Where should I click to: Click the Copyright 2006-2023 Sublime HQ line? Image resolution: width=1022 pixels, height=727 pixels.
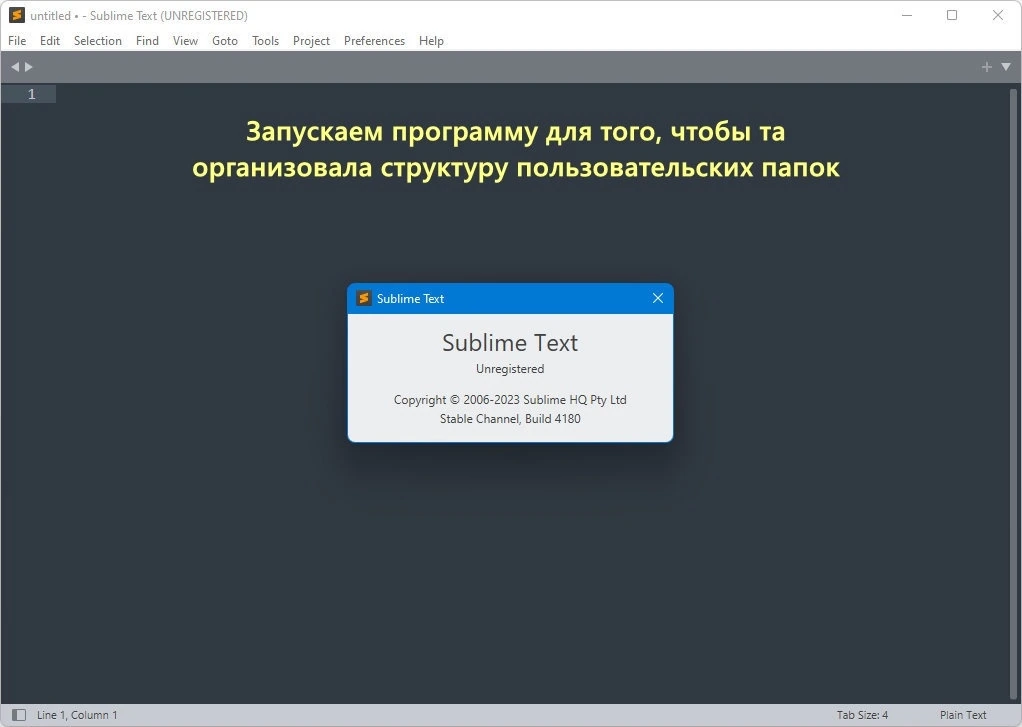click(x=510, y=400)
